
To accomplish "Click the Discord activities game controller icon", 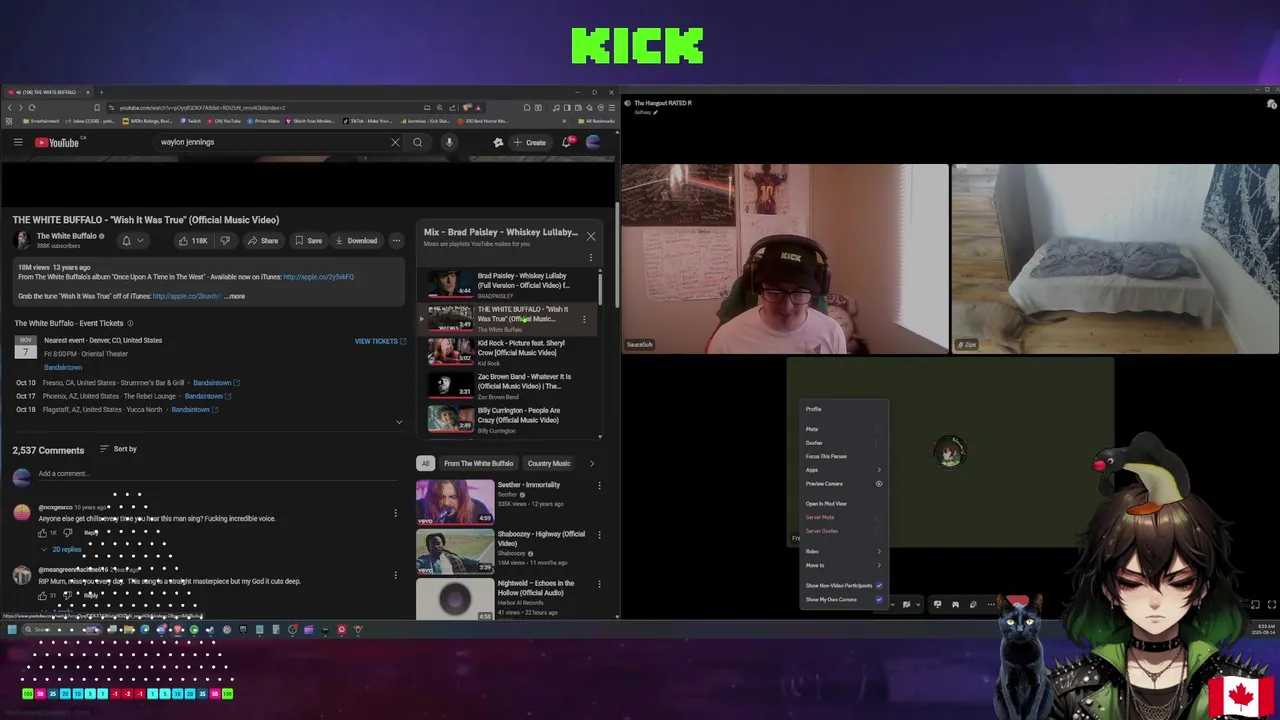I will click(x=955, y=604).
